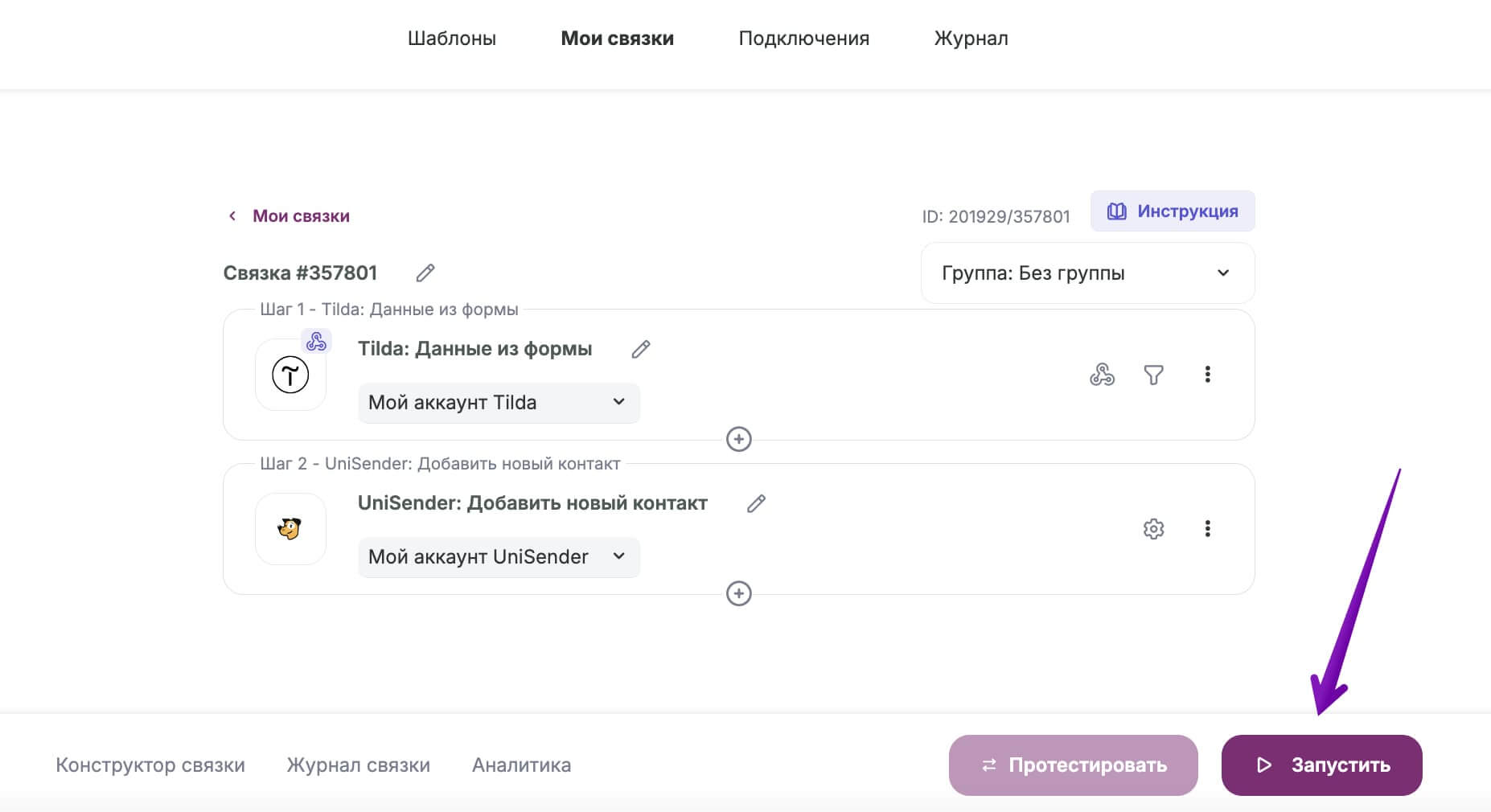The image size is (1491, 812).
Task: Click the Tilda logo icon
Action: [x=290, y=375]
